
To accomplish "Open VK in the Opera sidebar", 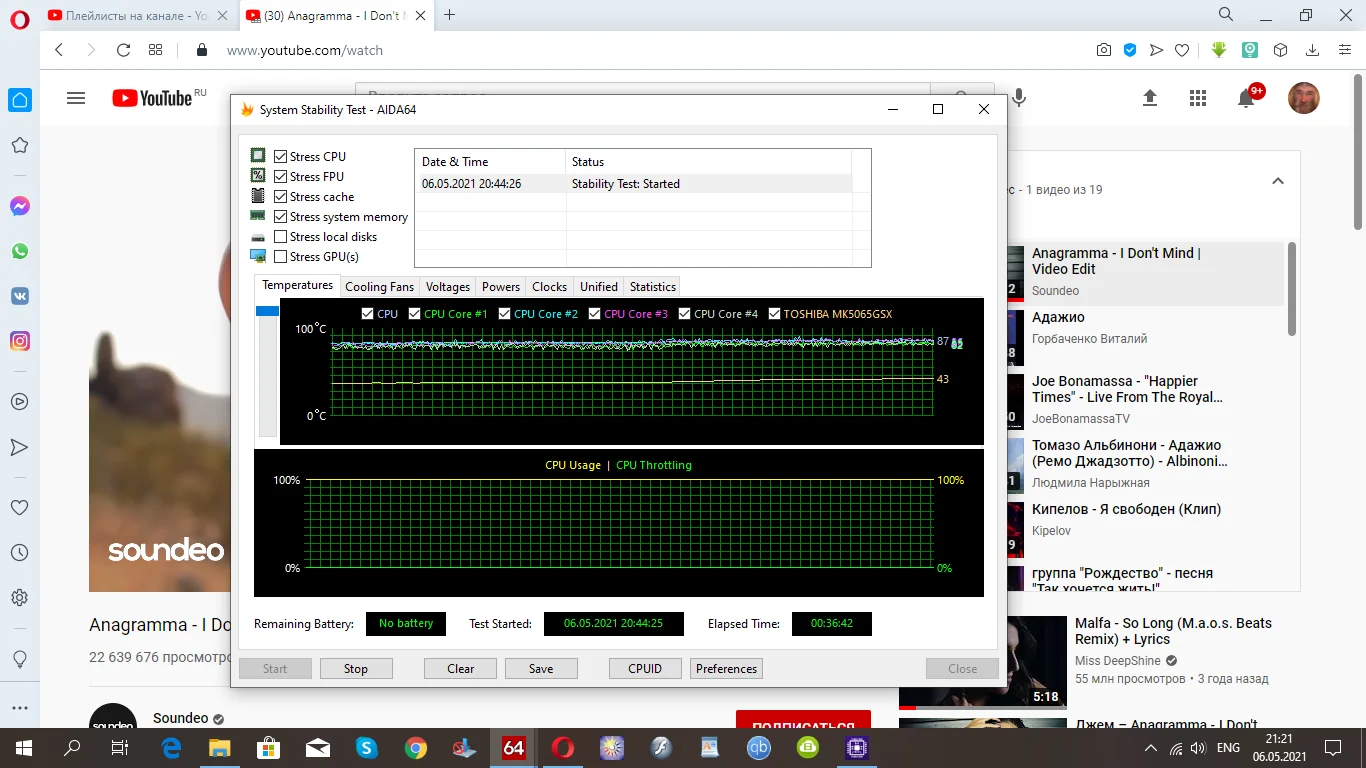I will point(20,296).
